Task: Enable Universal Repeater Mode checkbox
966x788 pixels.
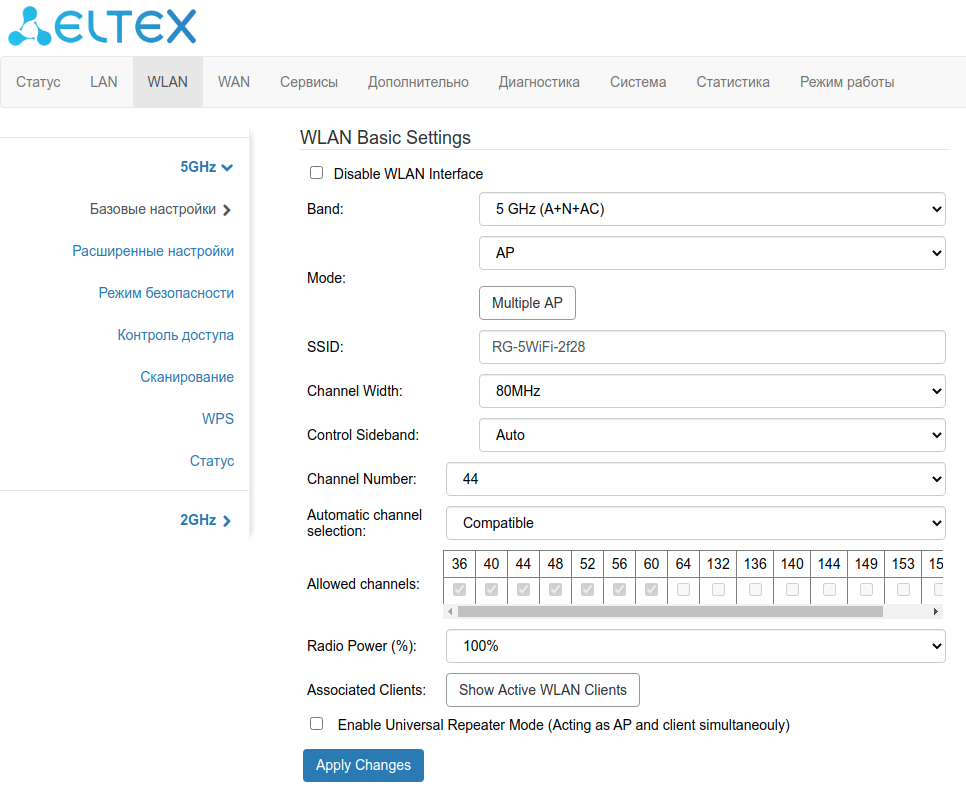Action: tap(317, 724)
